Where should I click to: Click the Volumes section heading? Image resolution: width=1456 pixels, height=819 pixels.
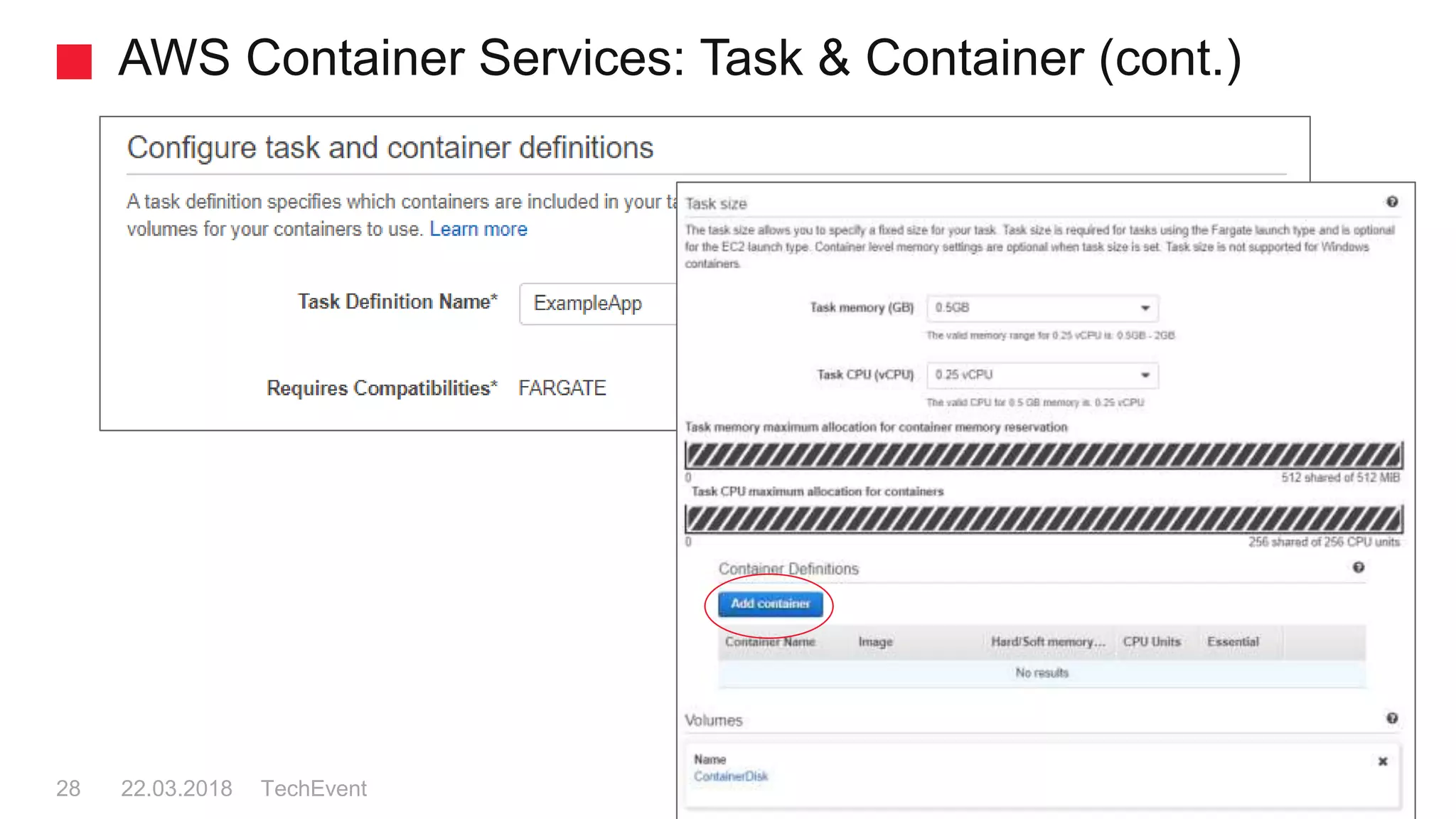tap(713, 720)
